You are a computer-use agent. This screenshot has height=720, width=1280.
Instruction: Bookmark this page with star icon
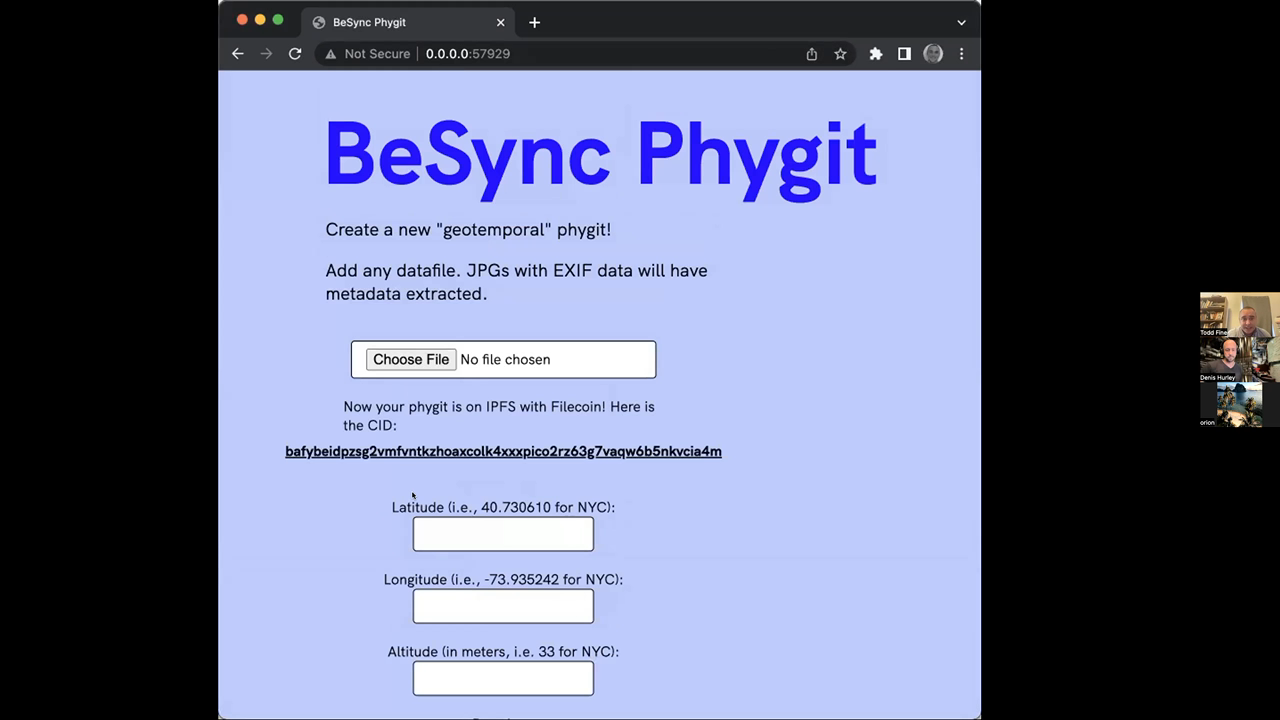[x=840, y=54]
